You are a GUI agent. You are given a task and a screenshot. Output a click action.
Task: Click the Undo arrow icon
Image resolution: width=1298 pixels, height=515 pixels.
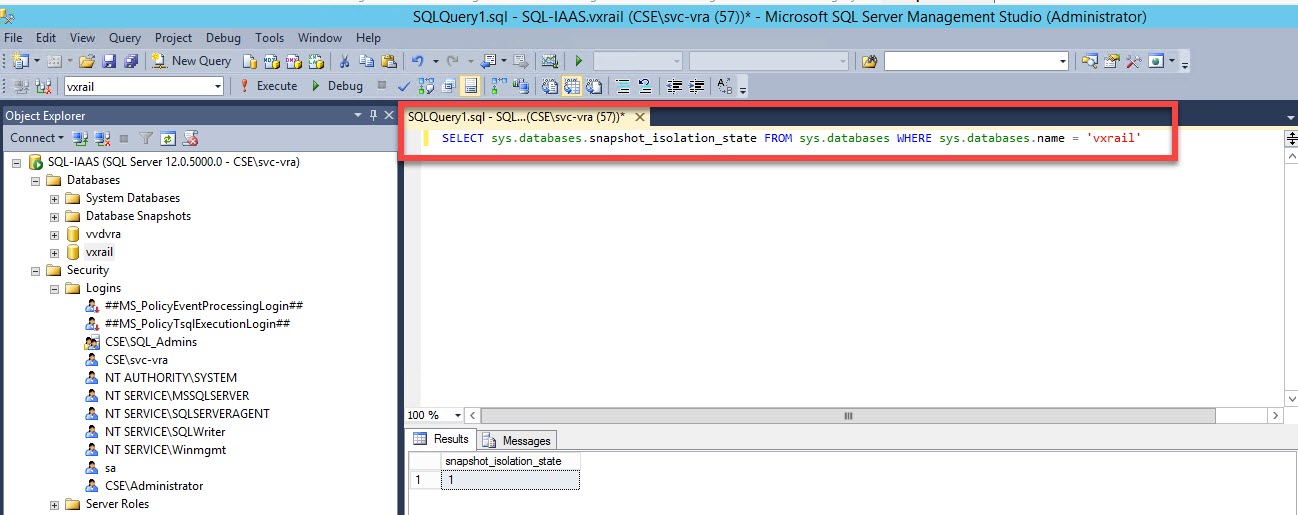tap(418, 61)
